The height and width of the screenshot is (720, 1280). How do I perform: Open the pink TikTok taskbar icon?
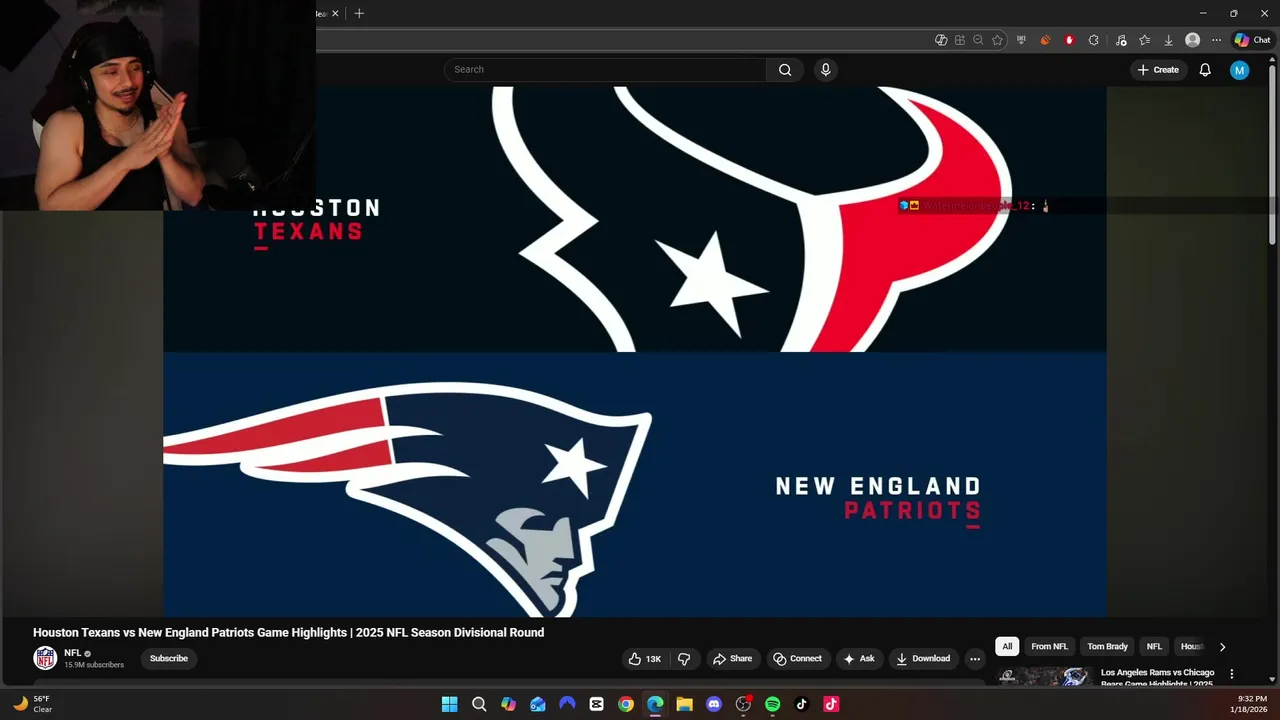pos(831,704)
